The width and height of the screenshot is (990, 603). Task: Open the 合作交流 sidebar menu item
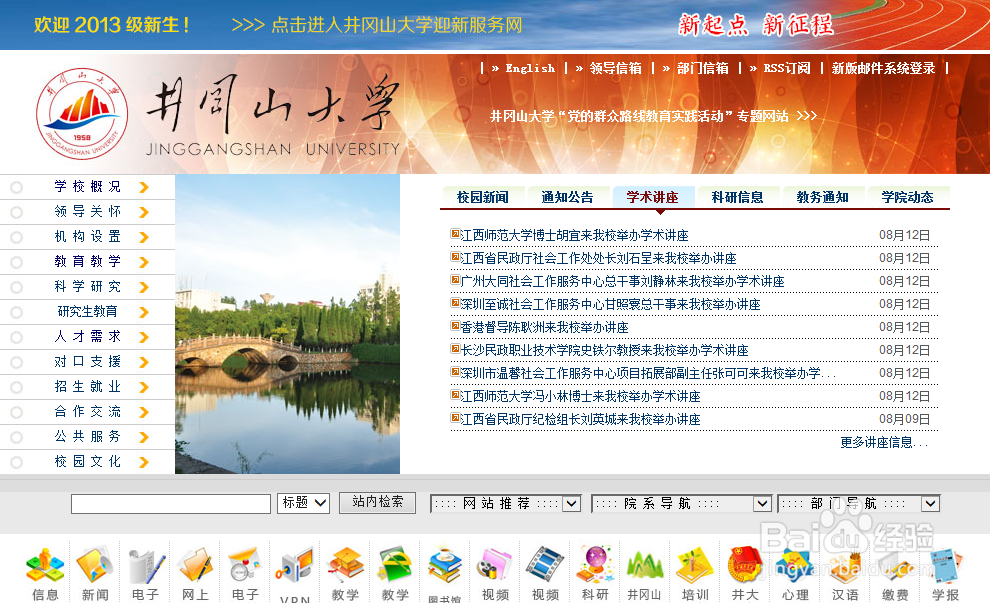87,412
